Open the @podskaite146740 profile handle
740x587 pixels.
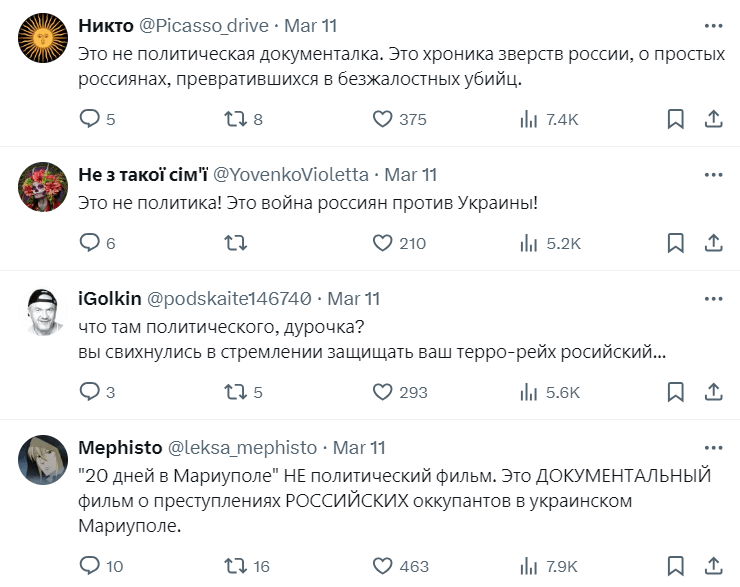click(x=229, y=298)
